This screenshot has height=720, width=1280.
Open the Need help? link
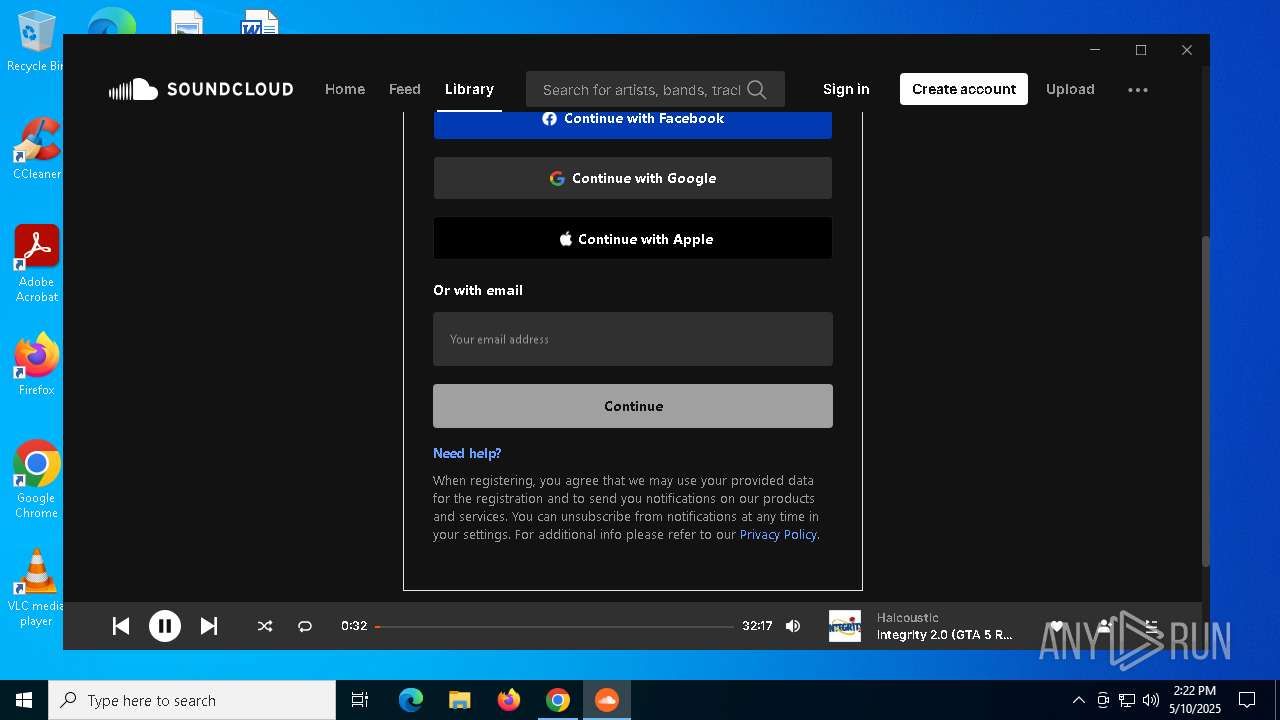pyautogui.click(x=467, y=453)
